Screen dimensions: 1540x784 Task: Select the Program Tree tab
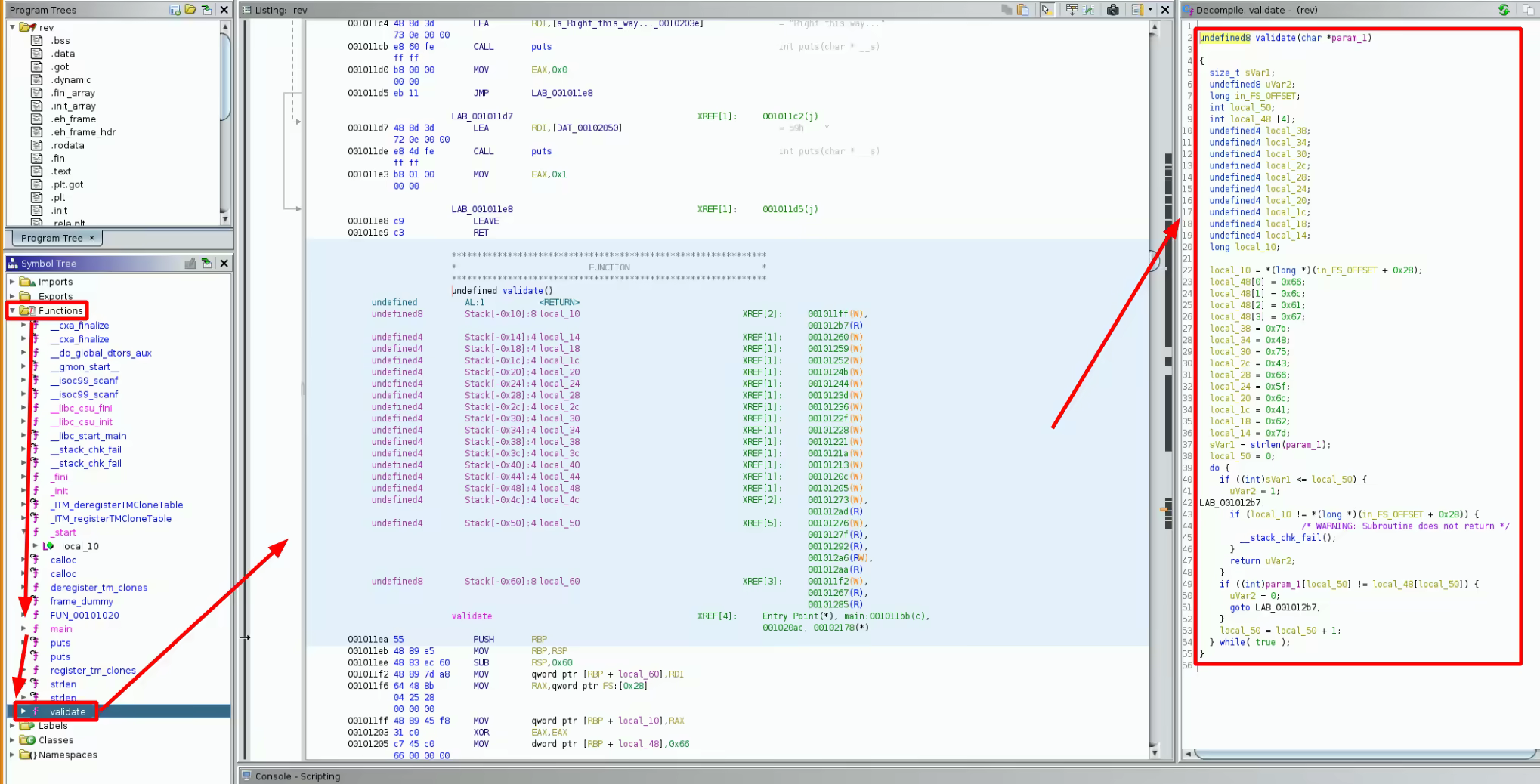coord(51,238)
